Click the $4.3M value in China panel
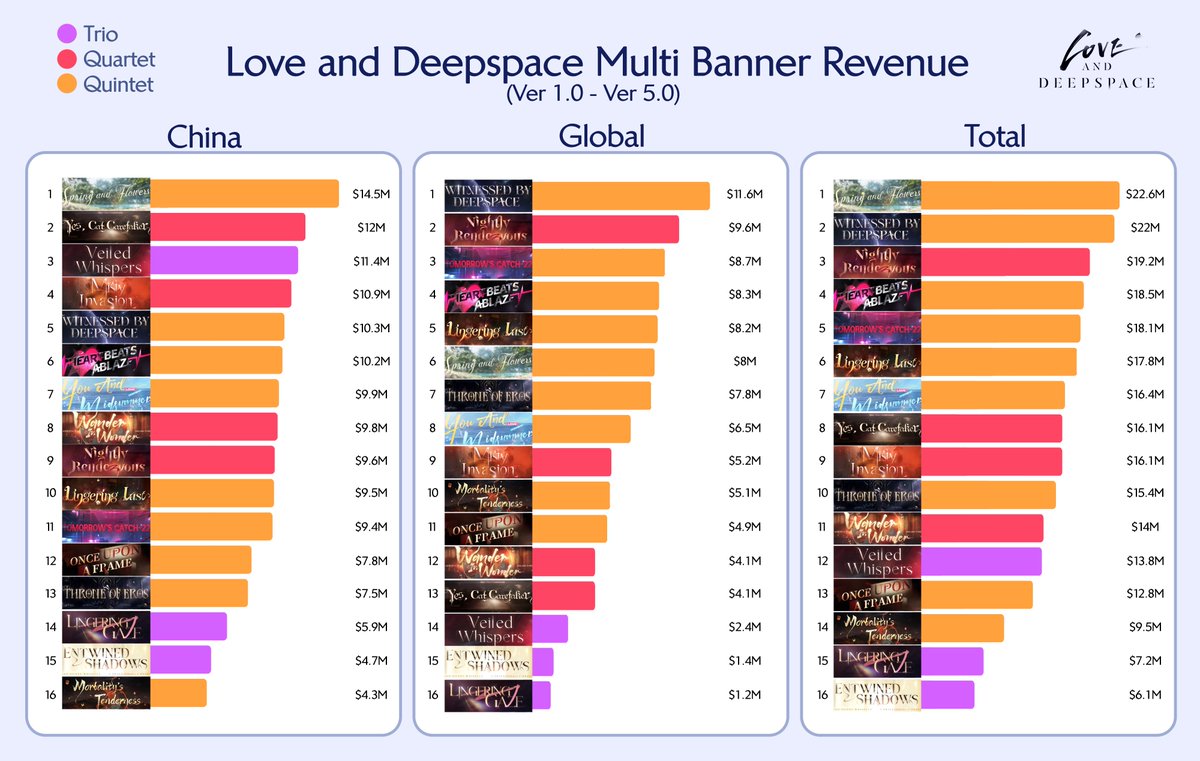The image size is (1200, 761). (x=370, y=693)
